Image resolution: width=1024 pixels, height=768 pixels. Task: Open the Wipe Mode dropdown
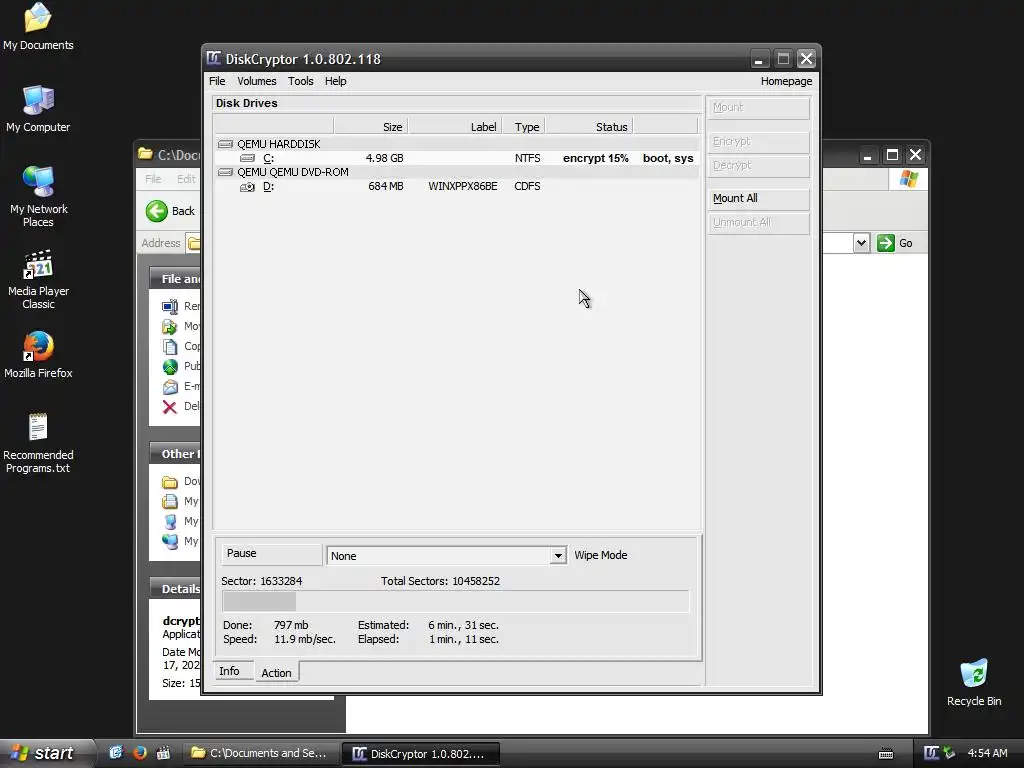coord(558,556)
